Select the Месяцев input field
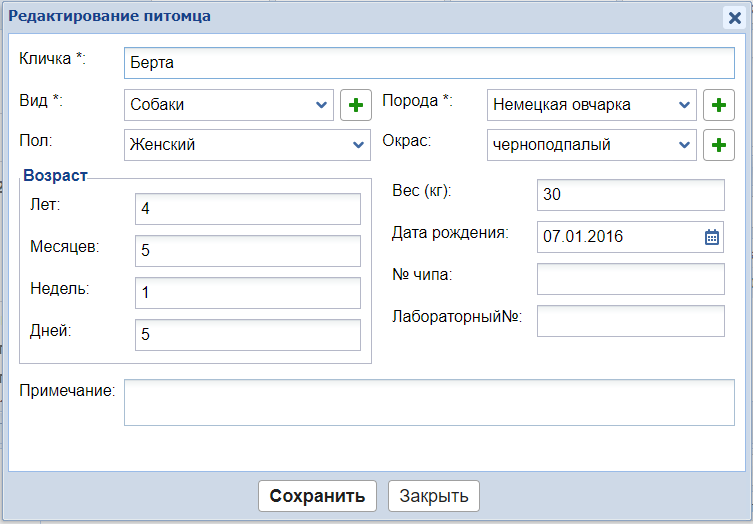Viewport: 753px width, 524px height. click(247, 251)
